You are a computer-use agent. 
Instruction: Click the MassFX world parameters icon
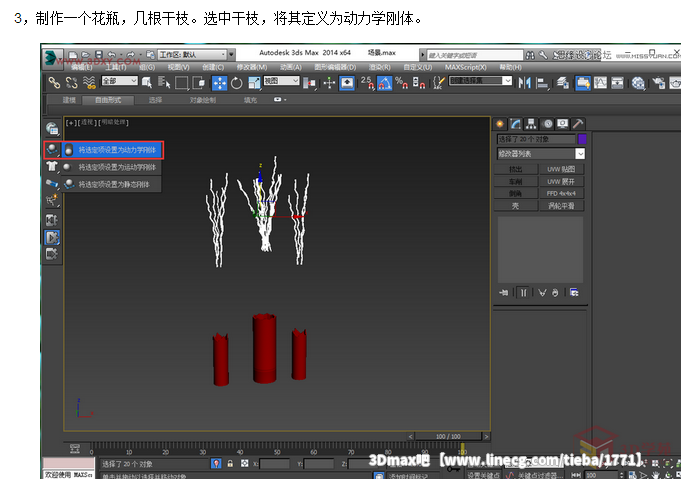(x=52, y=129)
